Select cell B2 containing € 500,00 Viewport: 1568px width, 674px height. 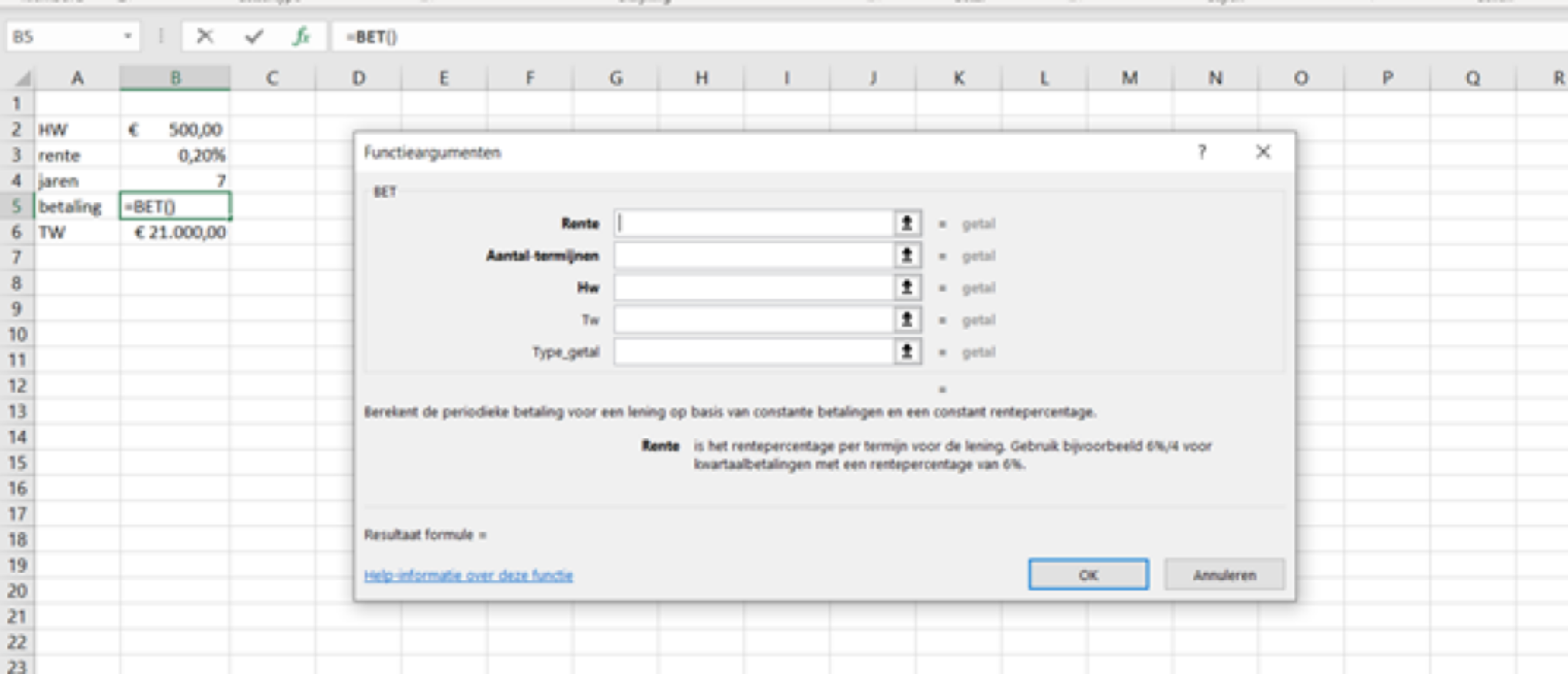[176, 129]
